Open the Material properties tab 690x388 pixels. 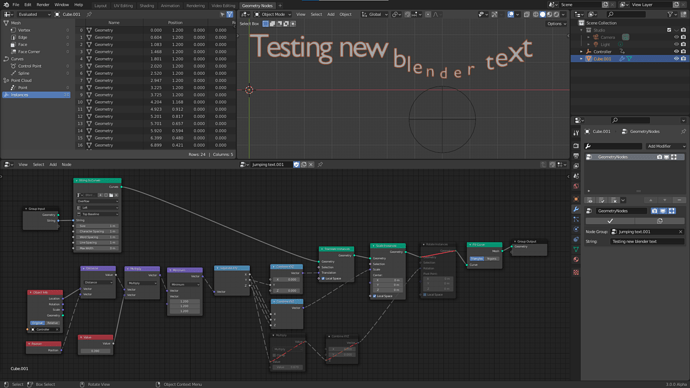pyautogui.click(x=576, y=260)
